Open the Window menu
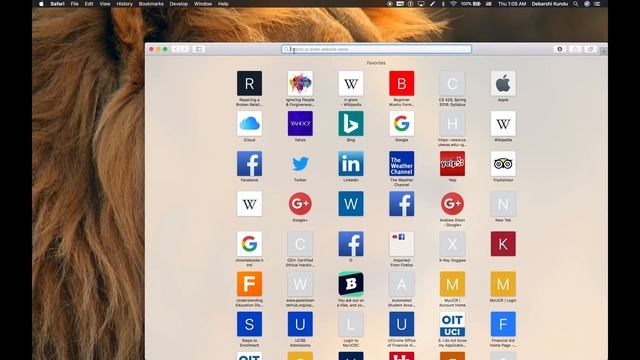Image resolution: width=640 pixels, height=360 pixels. click(x=203, y=4)
